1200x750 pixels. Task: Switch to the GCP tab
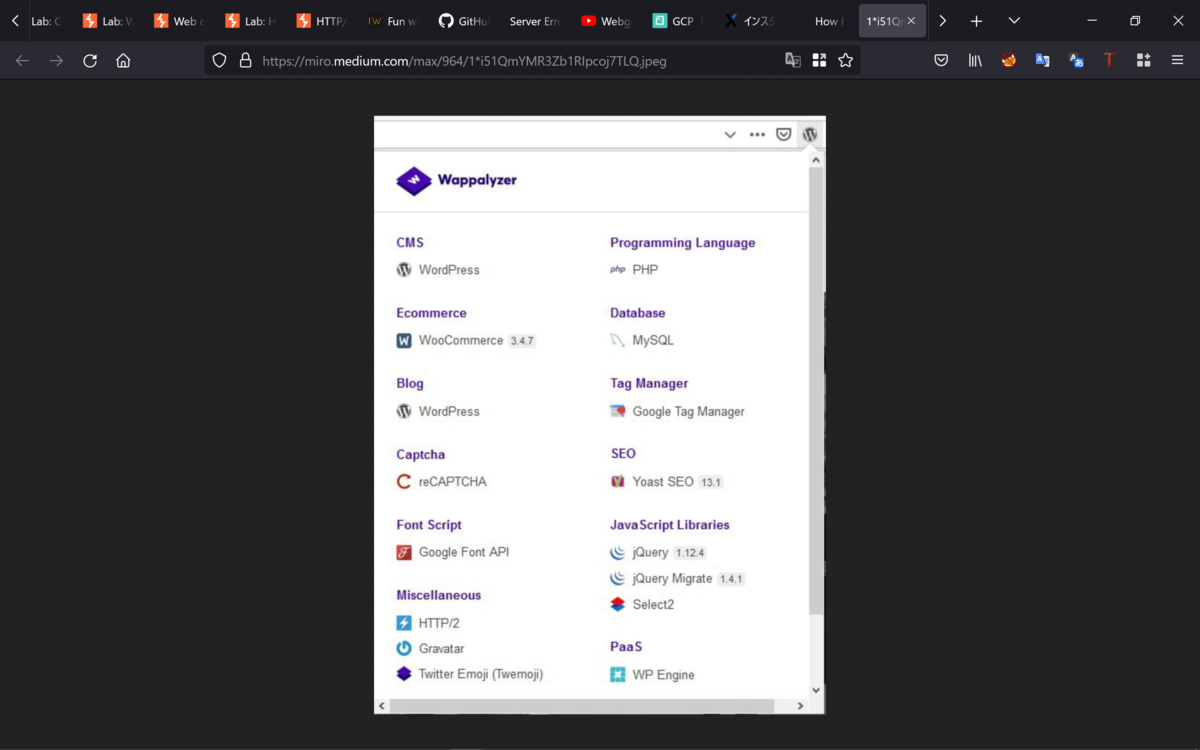[x=677, y=21]
